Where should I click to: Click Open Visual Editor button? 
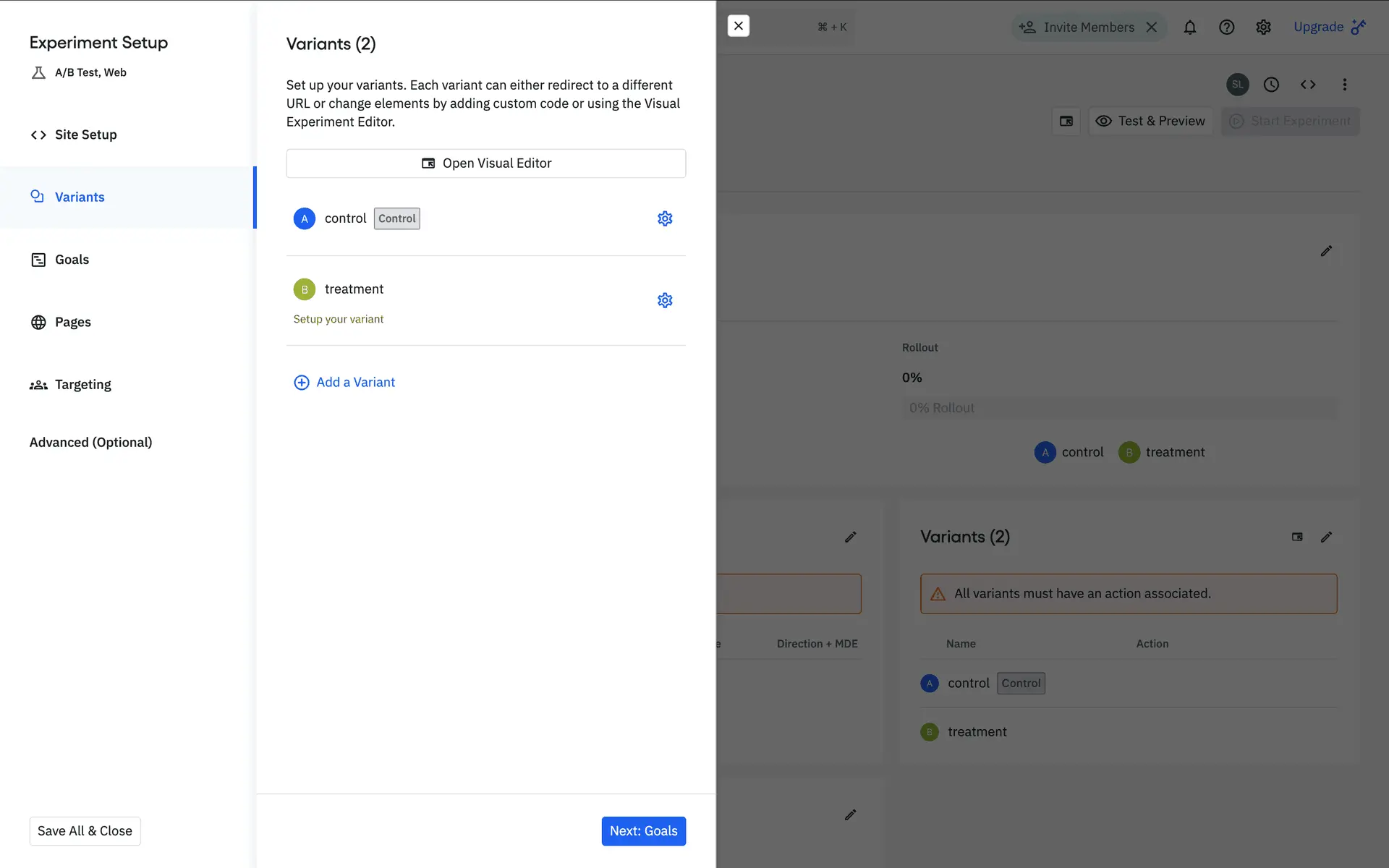[x=486, y=163]
